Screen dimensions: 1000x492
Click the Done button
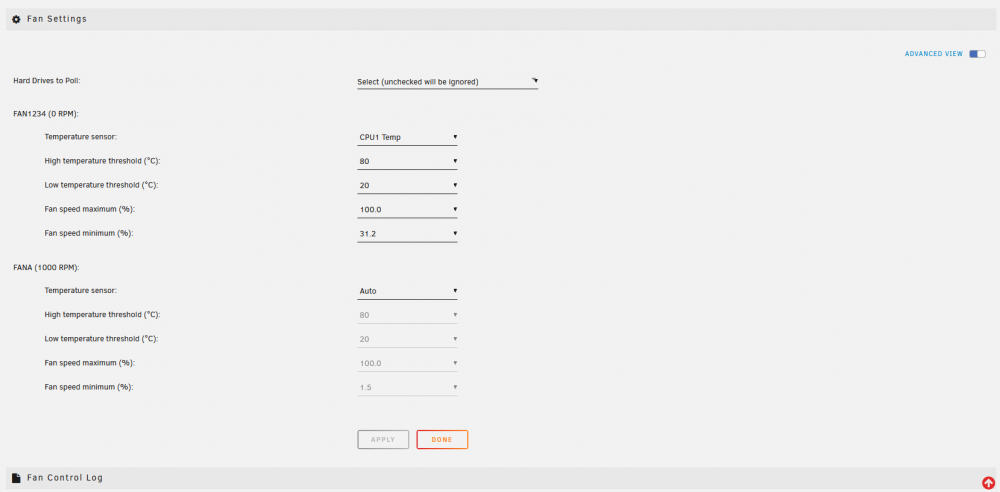442,440
